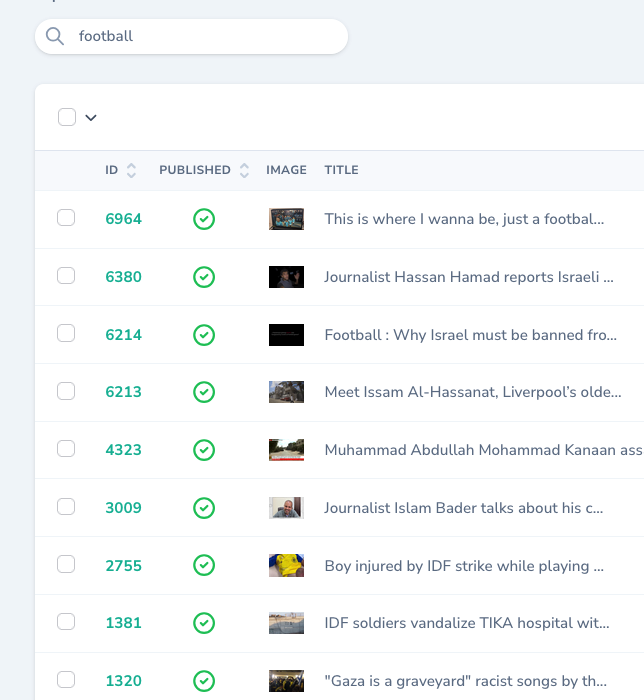Image resolution: width=644 pixels, height=700 pixels.
Task: Select title 'Gaza is a graveyard racist songs'
Action: click(x=465, y=681)
